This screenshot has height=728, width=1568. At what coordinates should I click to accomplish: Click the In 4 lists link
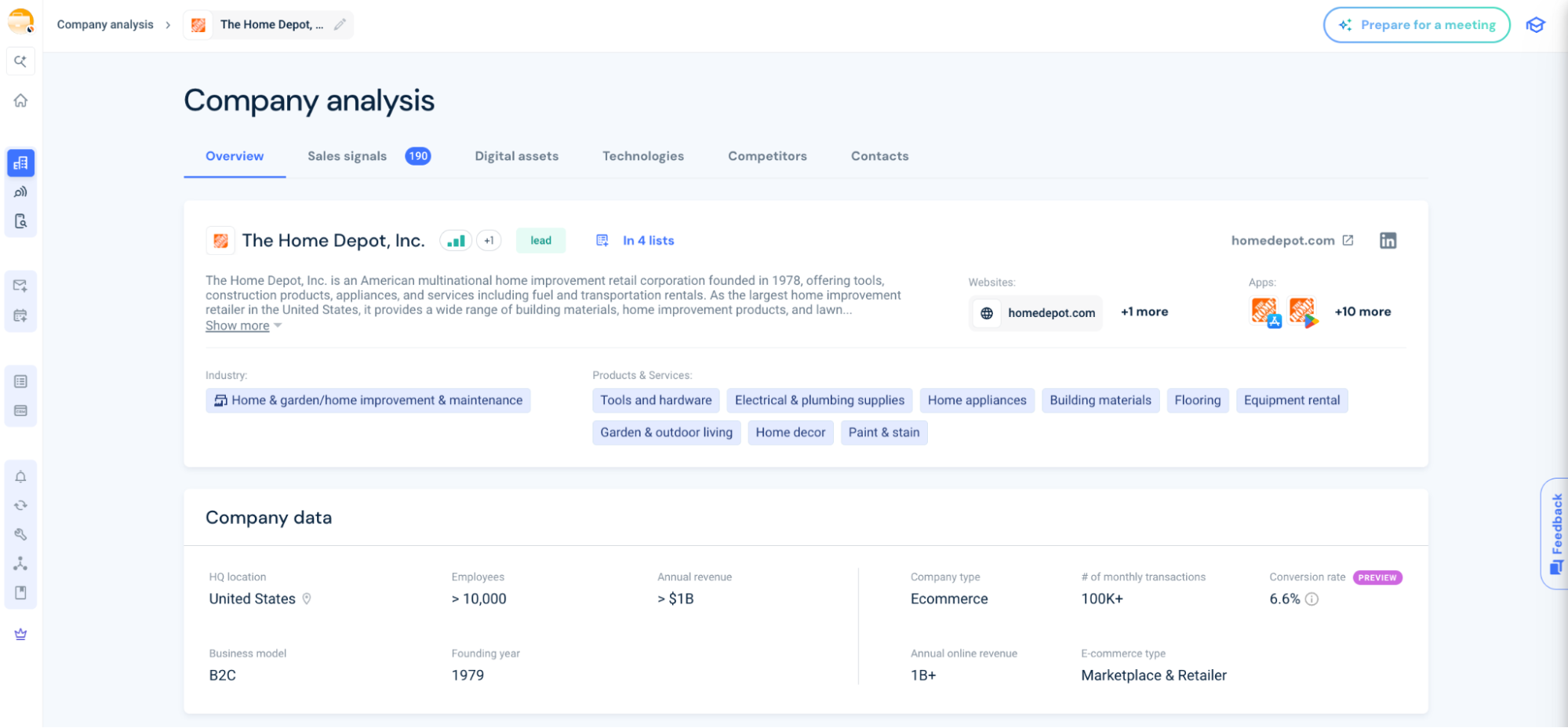tap(649, 241)
